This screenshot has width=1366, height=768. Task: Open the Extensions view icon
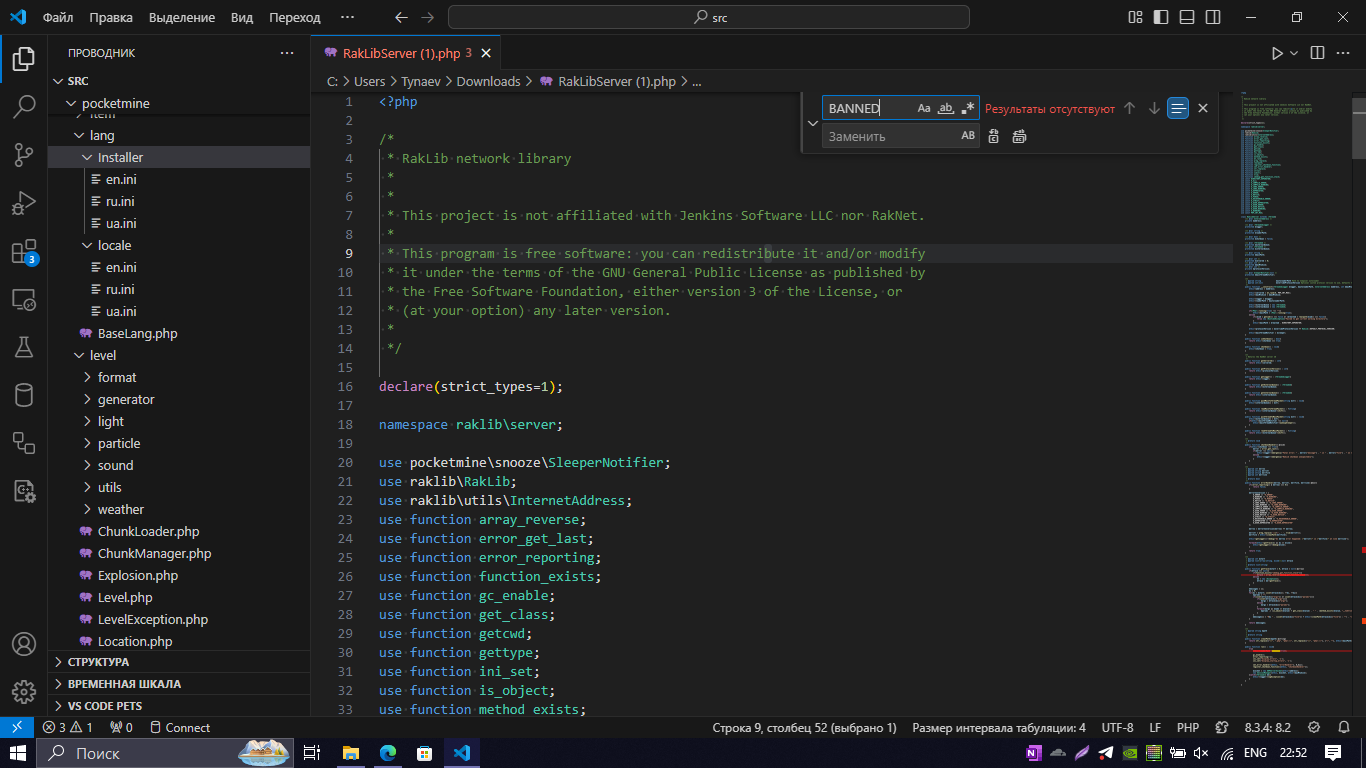click(x=24, y=251)
